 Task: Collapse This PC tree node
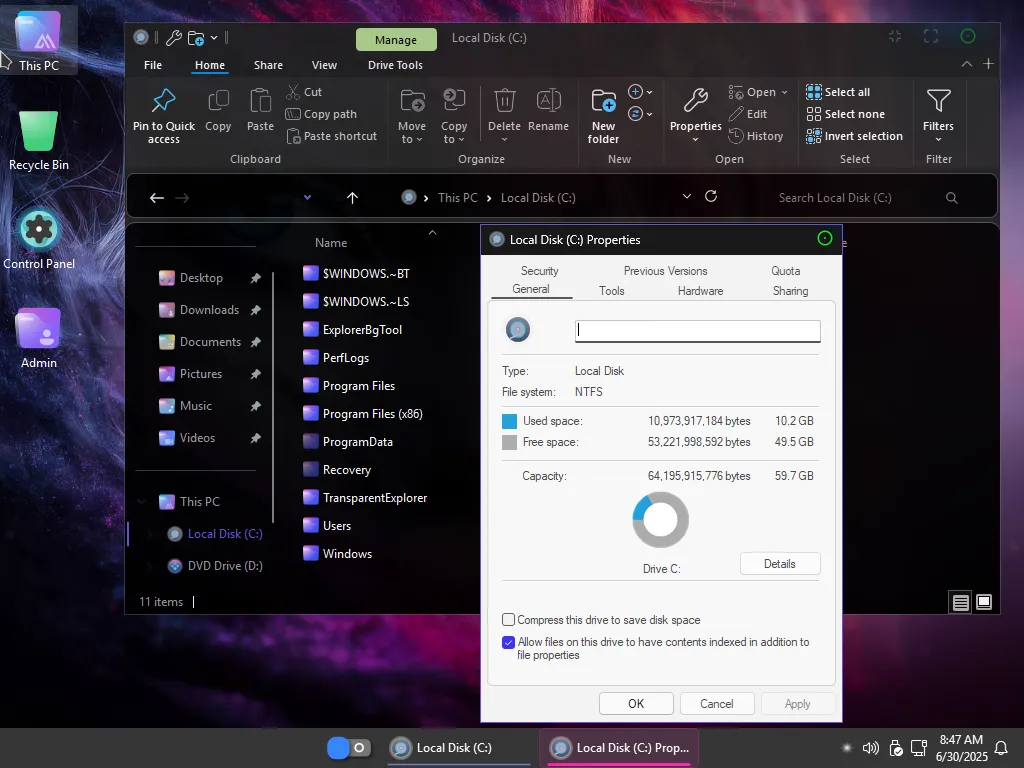tap(141, 502)
